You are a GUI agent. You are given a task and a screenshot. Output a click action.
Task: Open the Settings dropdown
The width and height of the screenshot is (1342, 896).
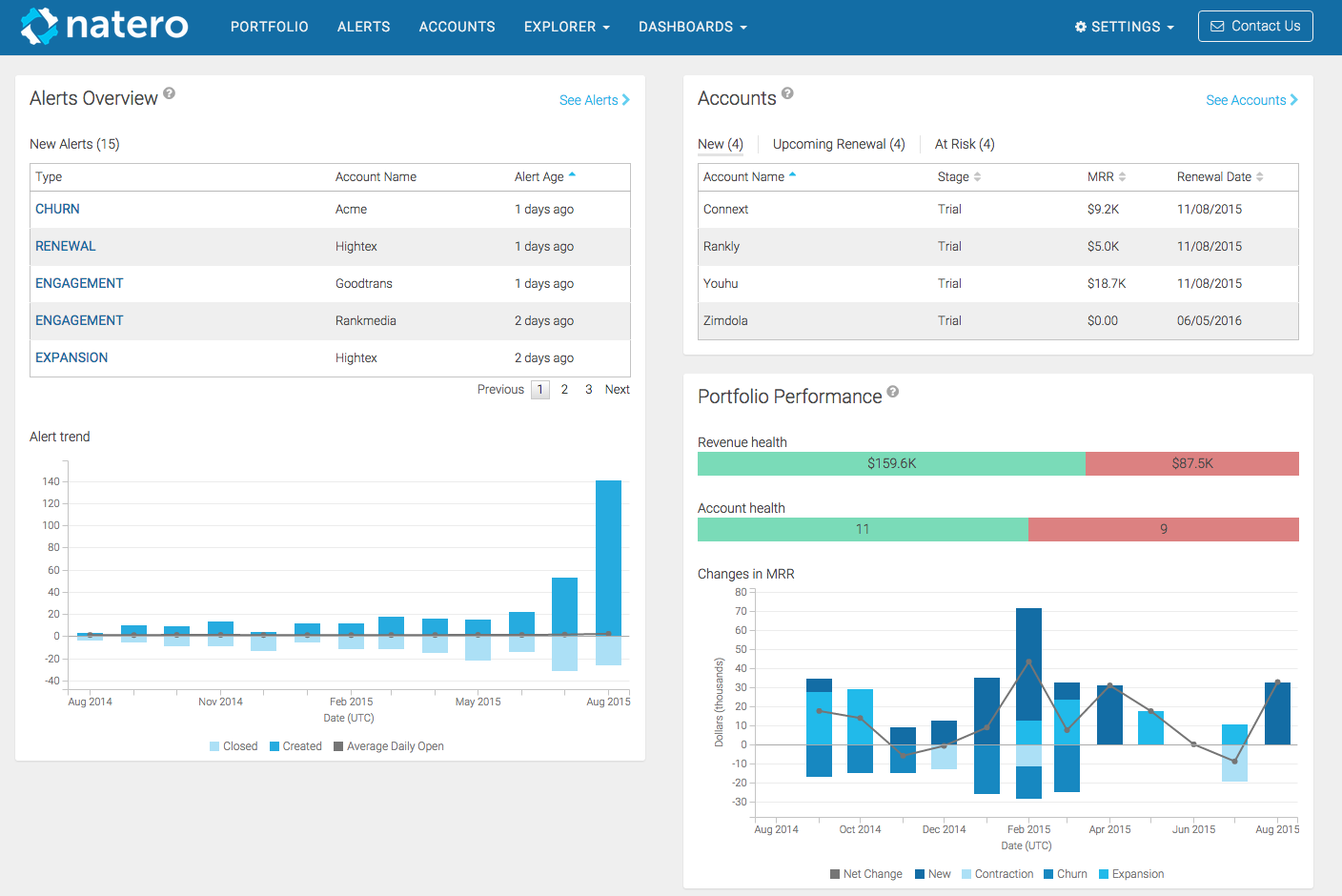pyautogui.click(x=1124, y=27)
